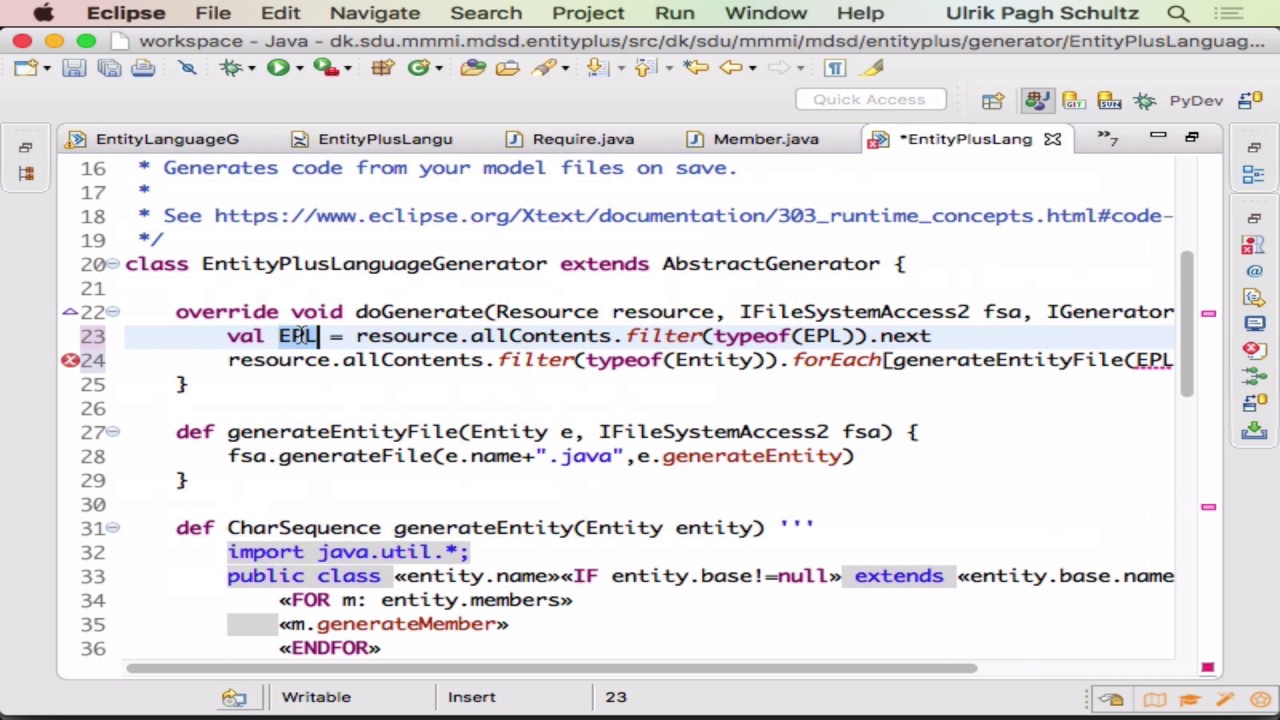
Task: Click the override indicator at line 22
Action: (x=70, y=312)
